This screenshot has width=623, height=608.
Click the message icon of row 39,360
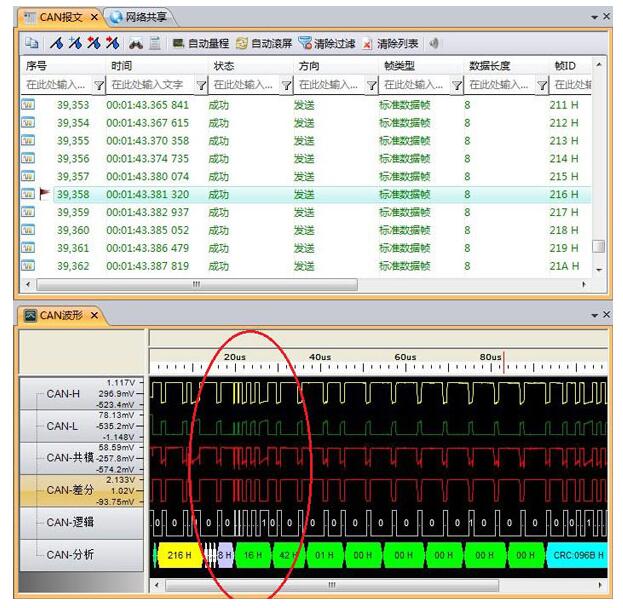point(28,230)
